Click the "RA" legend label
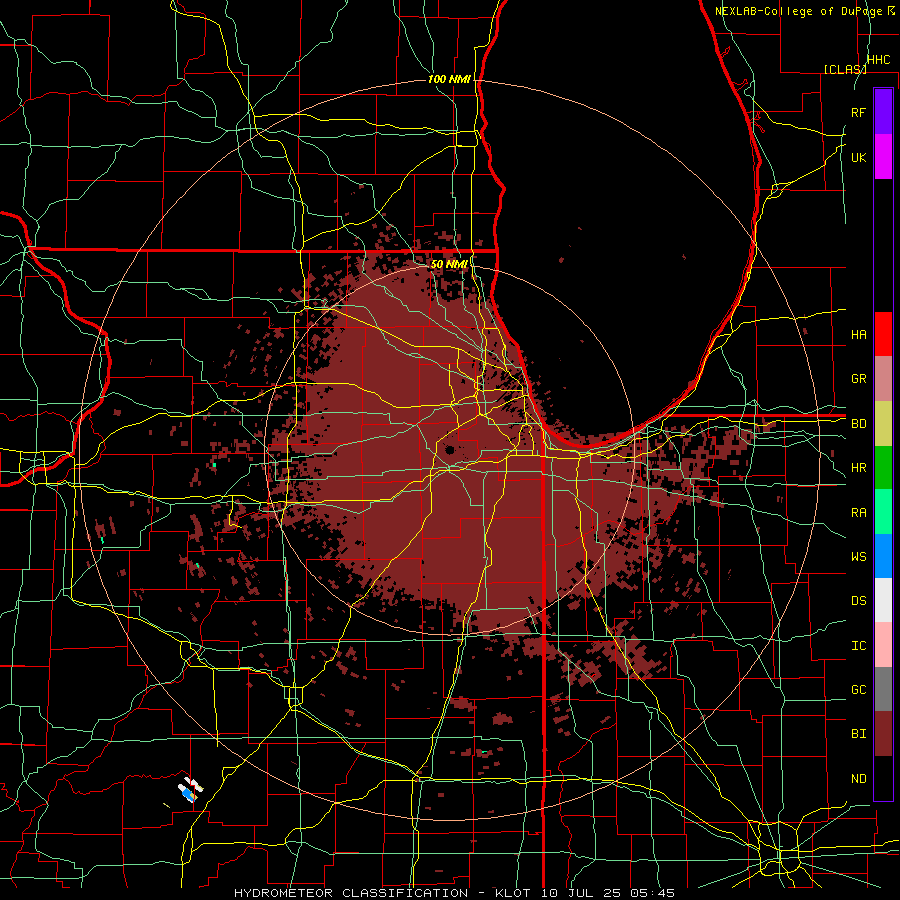This screenshot has height=900, width=900. [x=858, y=513]
